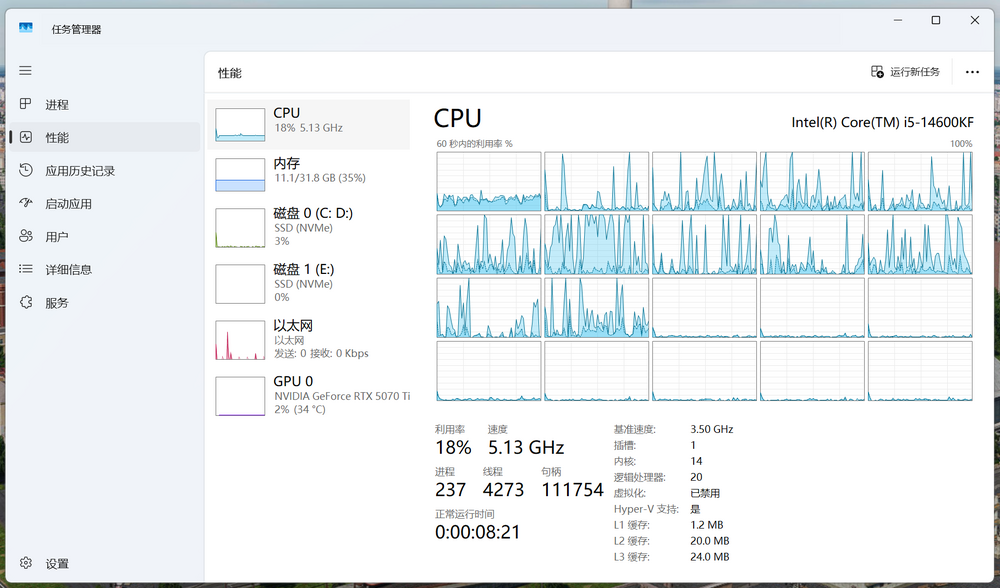Click the L3 缓存 value 24.0 MB
This screenshot has width=1000, height=588.
point(710,557)
